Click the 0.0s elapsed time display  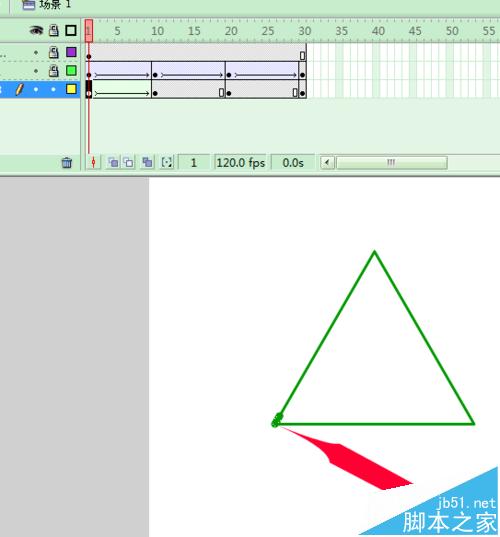coord(293,163)
